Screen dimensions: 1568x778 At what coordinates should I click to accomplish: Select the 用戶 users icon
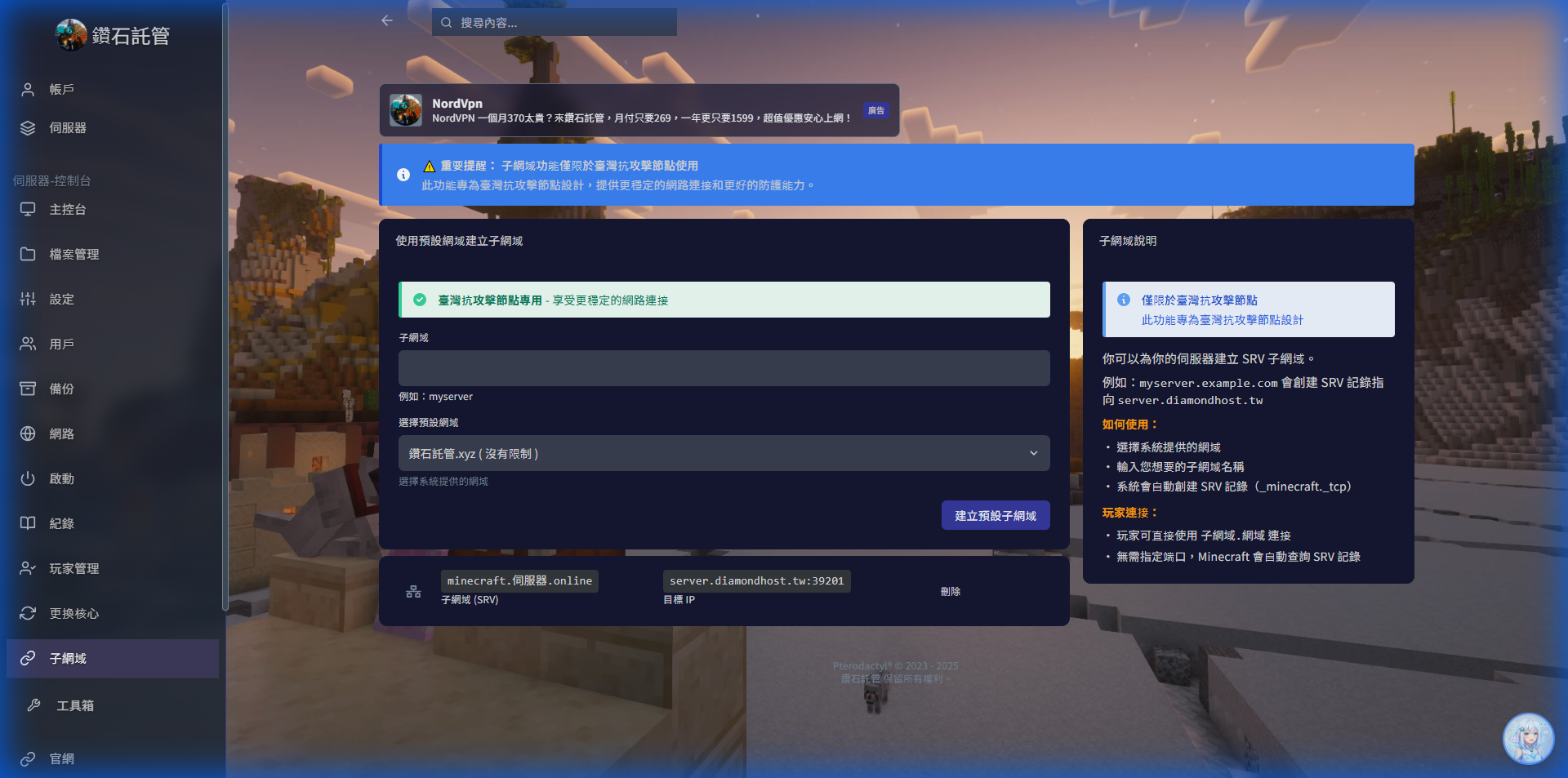pos(29,344)
